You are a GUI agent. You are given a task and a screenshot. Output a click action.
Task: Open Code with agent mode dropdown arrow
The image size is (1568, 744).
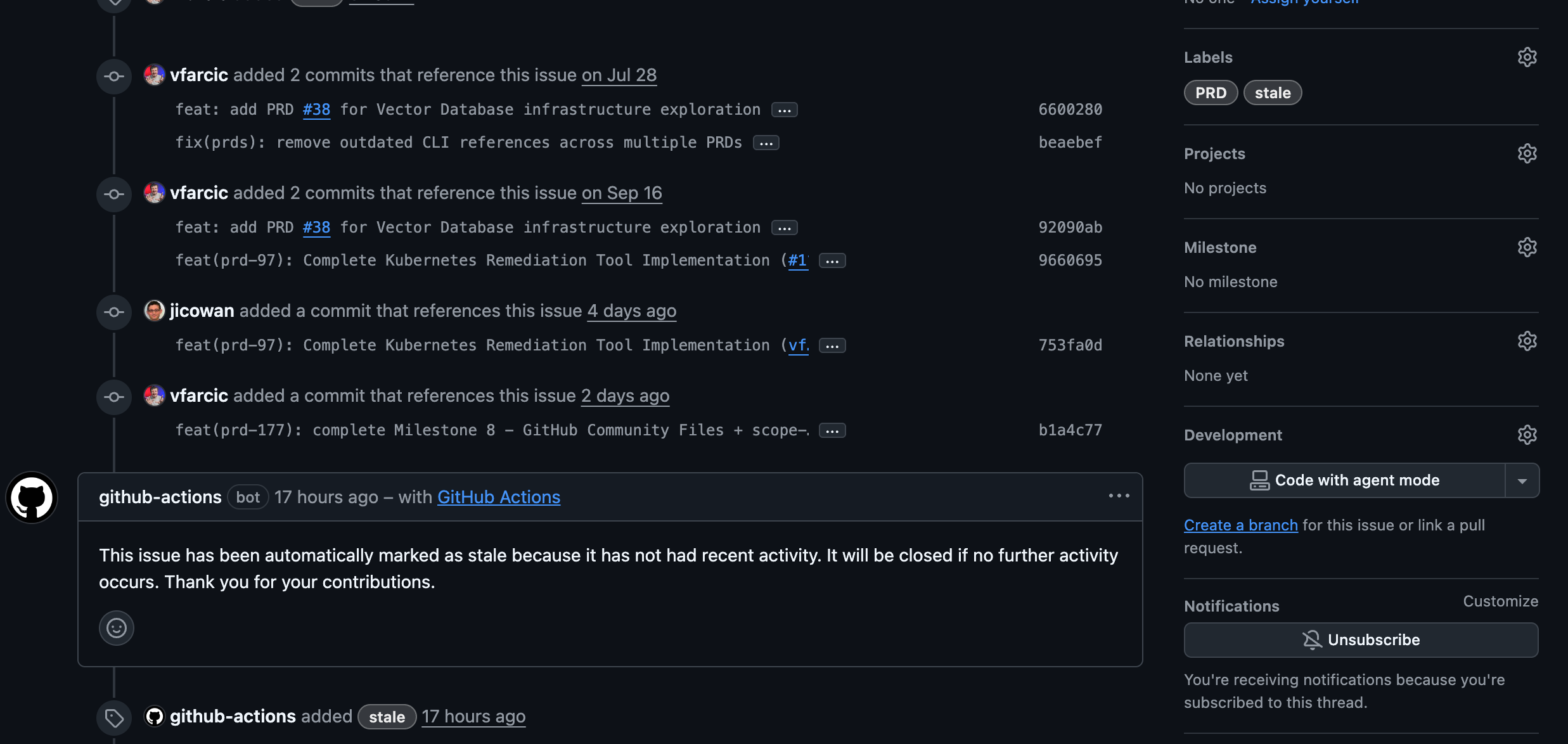1522,481
